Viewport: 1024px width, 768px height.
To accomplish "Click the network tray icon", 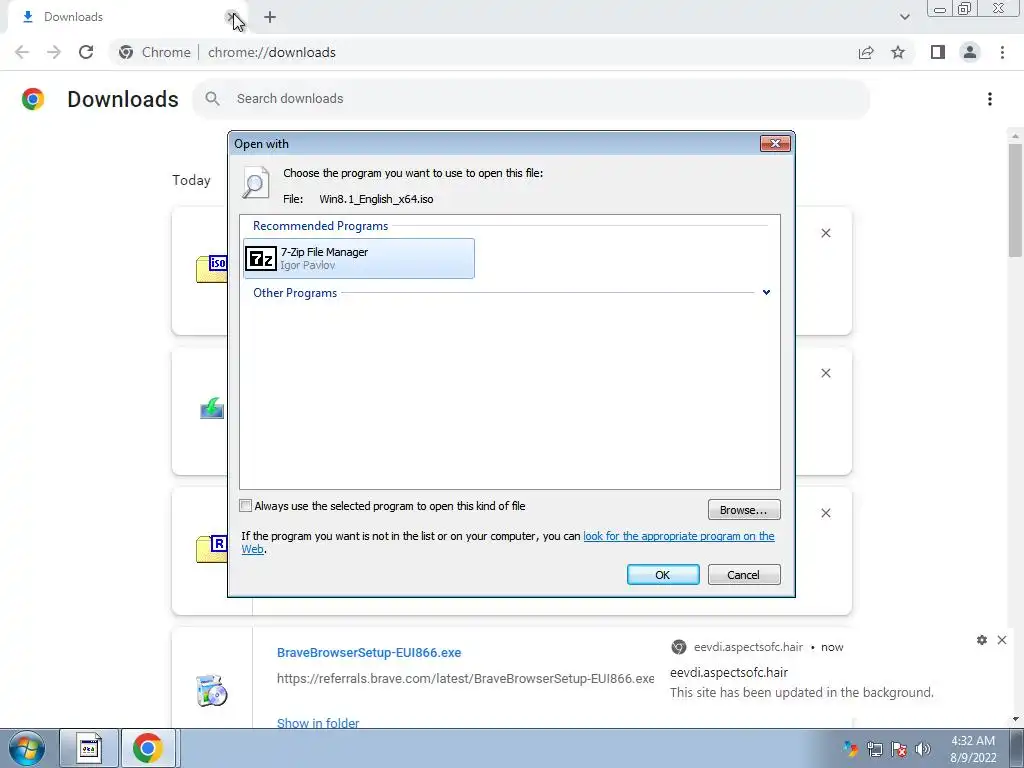I will click(x=874, y=749).
